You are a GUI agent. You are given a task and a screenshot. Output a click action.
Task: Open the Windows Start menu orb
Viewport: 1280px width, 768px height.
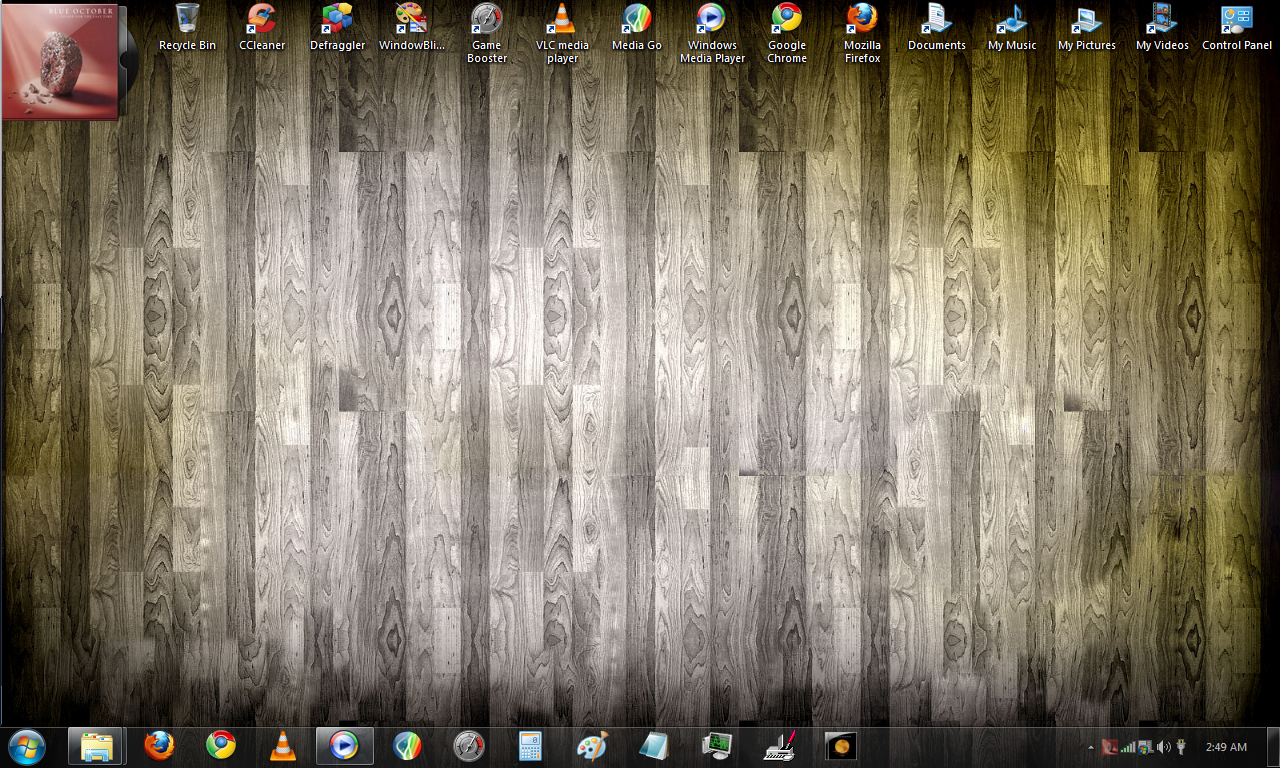27,746
